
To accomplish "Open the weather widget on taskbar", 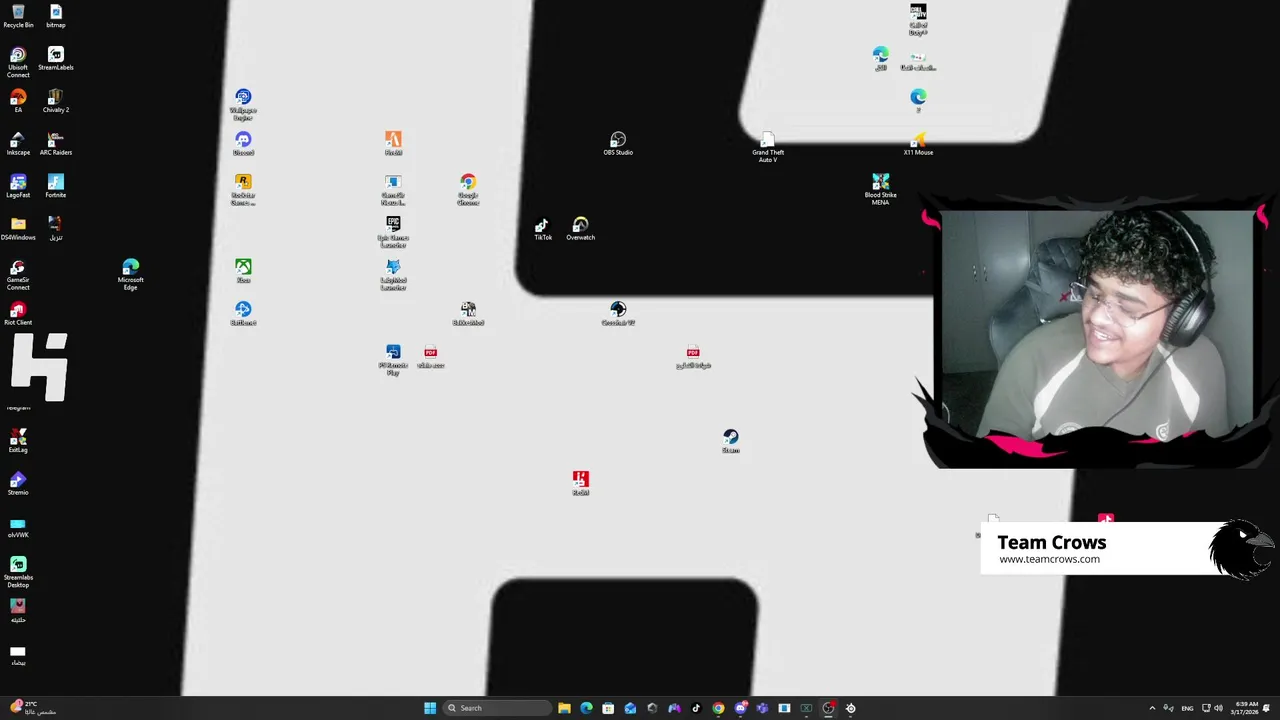I will point(32,708).
